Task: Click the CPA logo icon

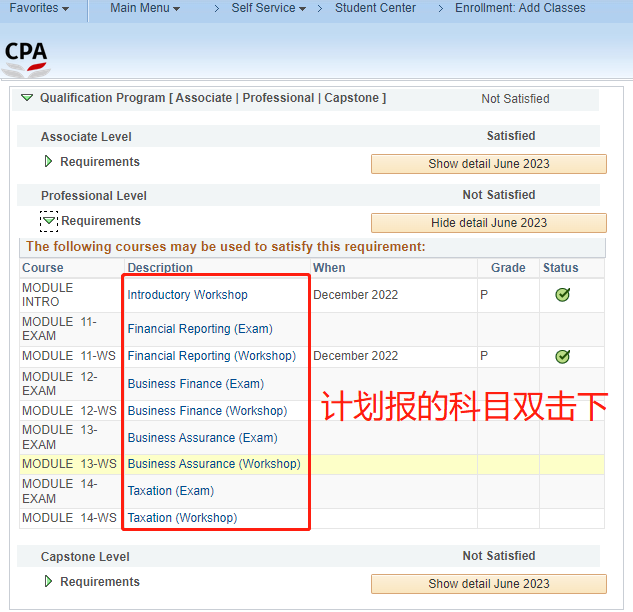Action: tap(26, 57)
